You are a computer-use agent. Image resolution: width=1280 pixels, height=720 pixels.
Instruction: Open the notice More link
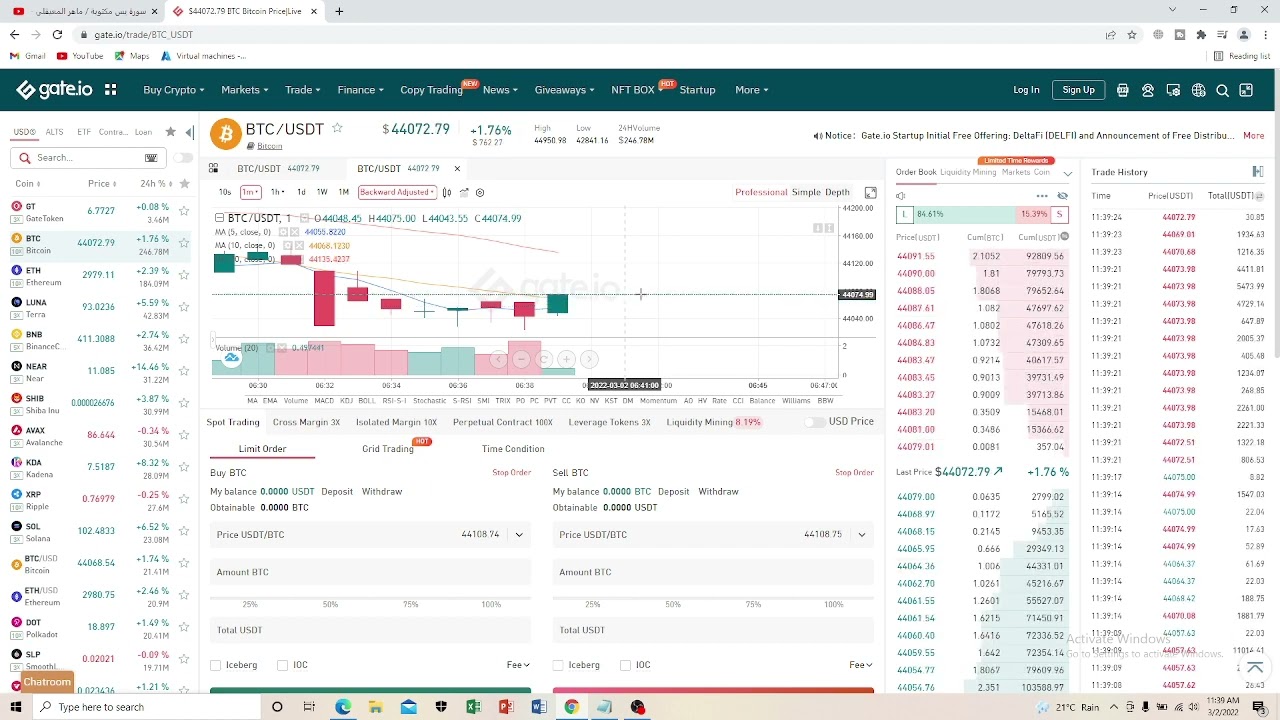pos(1253,135)
